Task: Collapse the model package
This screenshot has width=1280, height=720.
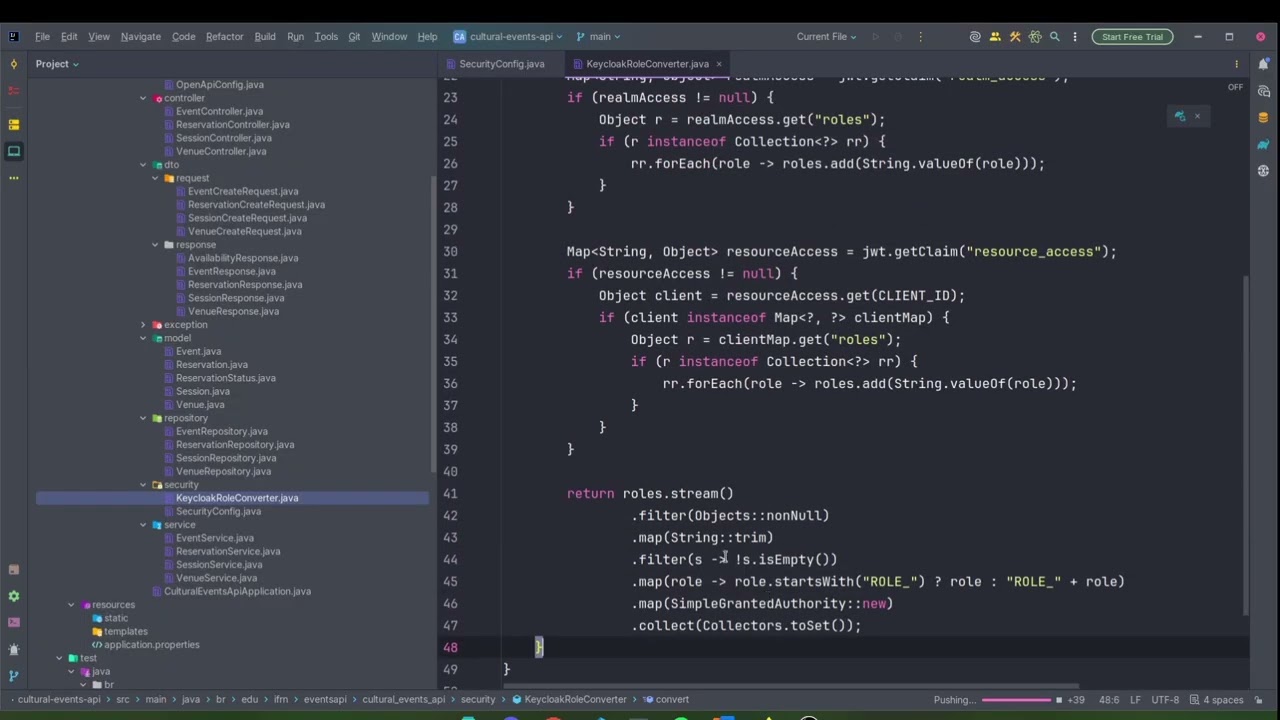Action: 143,338
